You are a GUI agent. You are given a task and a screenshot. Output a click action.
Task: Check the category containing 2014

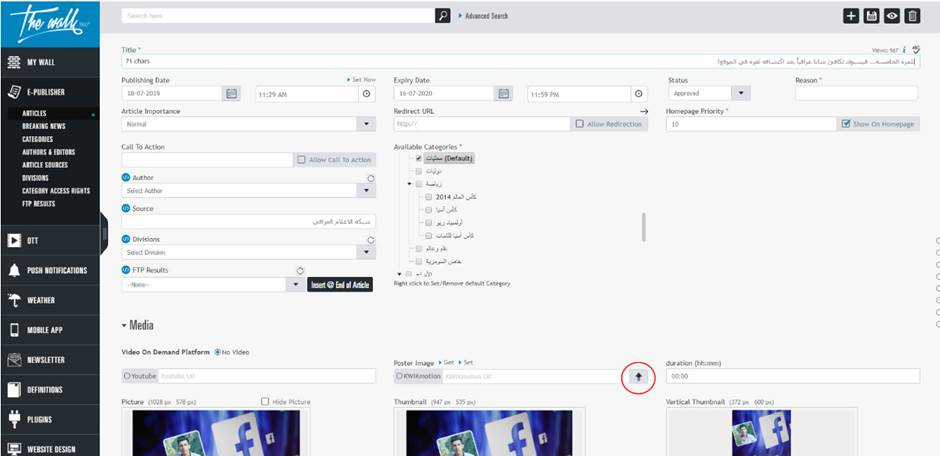pos(428,197)
